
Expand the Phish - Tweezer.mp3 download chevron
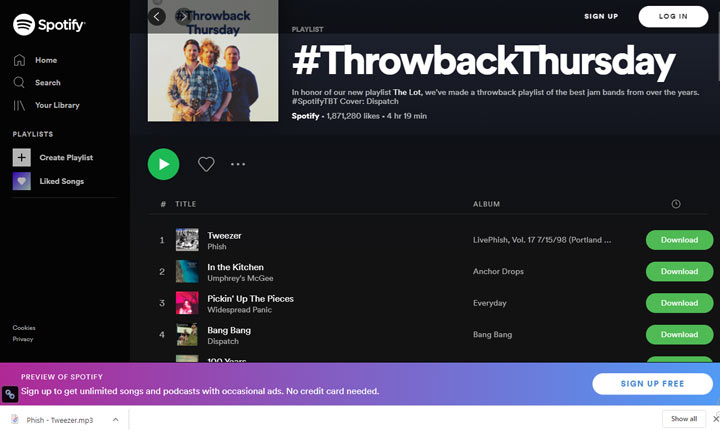(x=116, y=420)
